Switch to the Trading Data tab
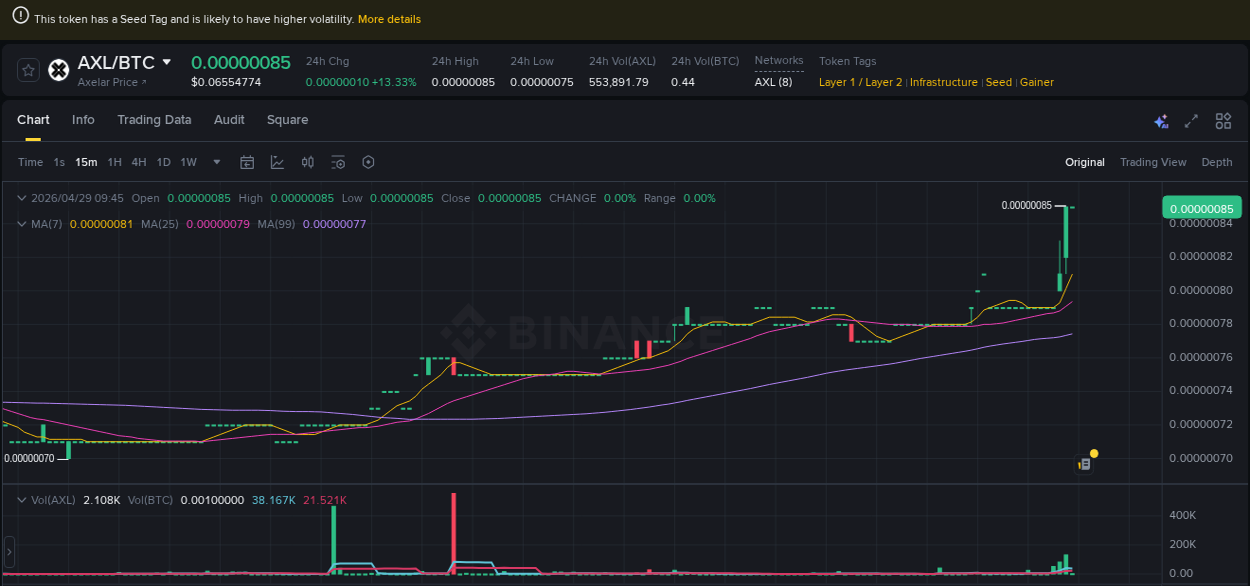 point(154,120)
